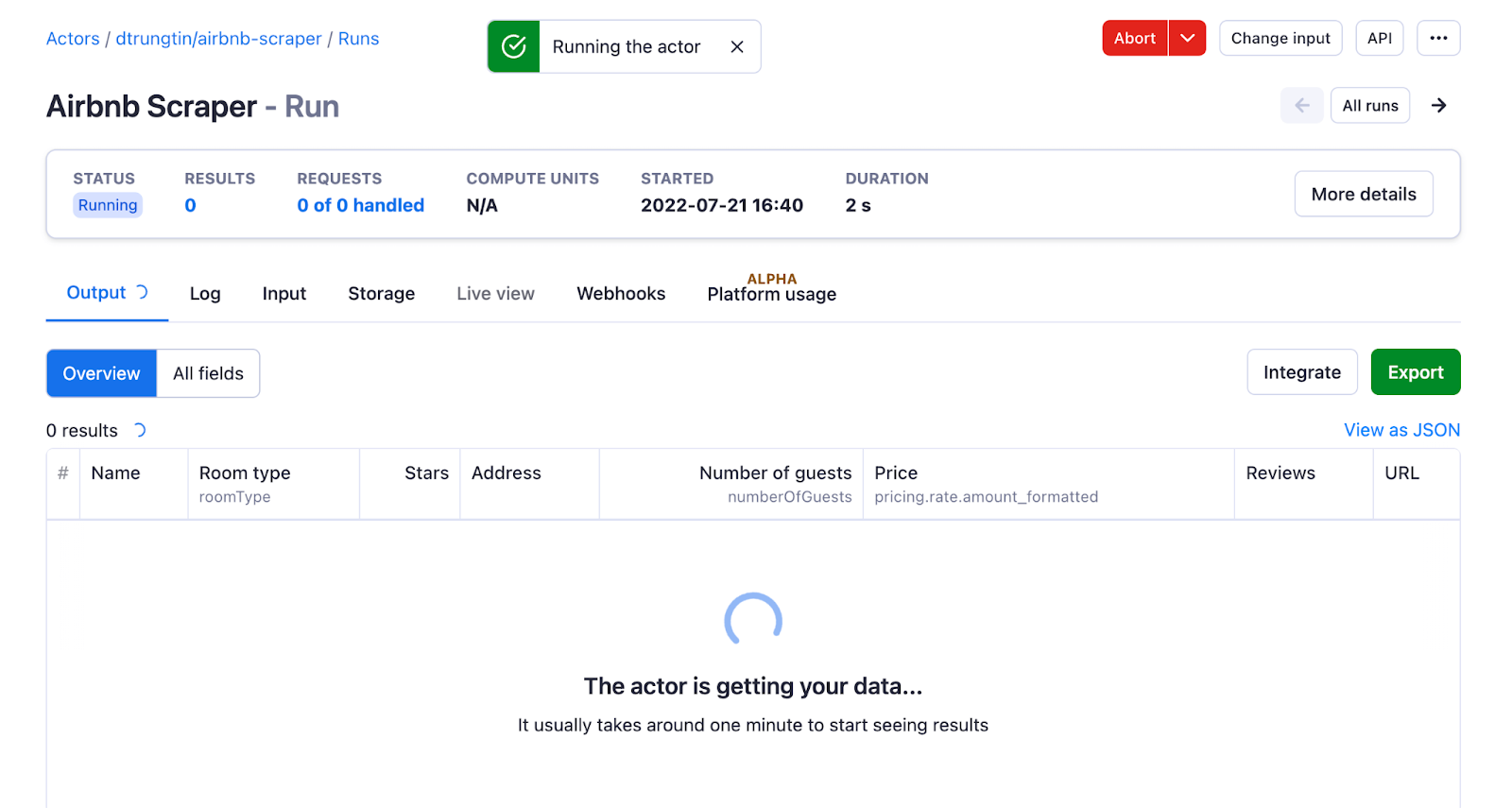This screenshot has height=808, width=1512.
Task: Click the large loading spinner in table
Action: click(x=753, y=621)
